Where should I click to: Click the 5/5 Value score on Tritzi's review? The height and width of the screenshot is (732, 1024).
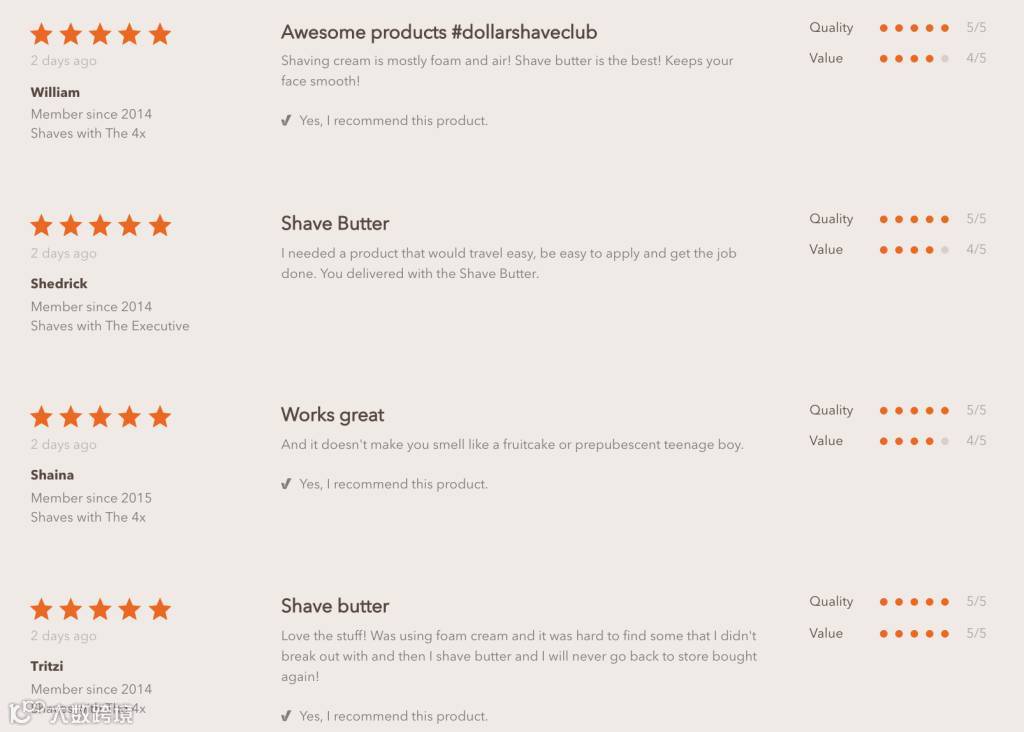(x=976, y=633)
